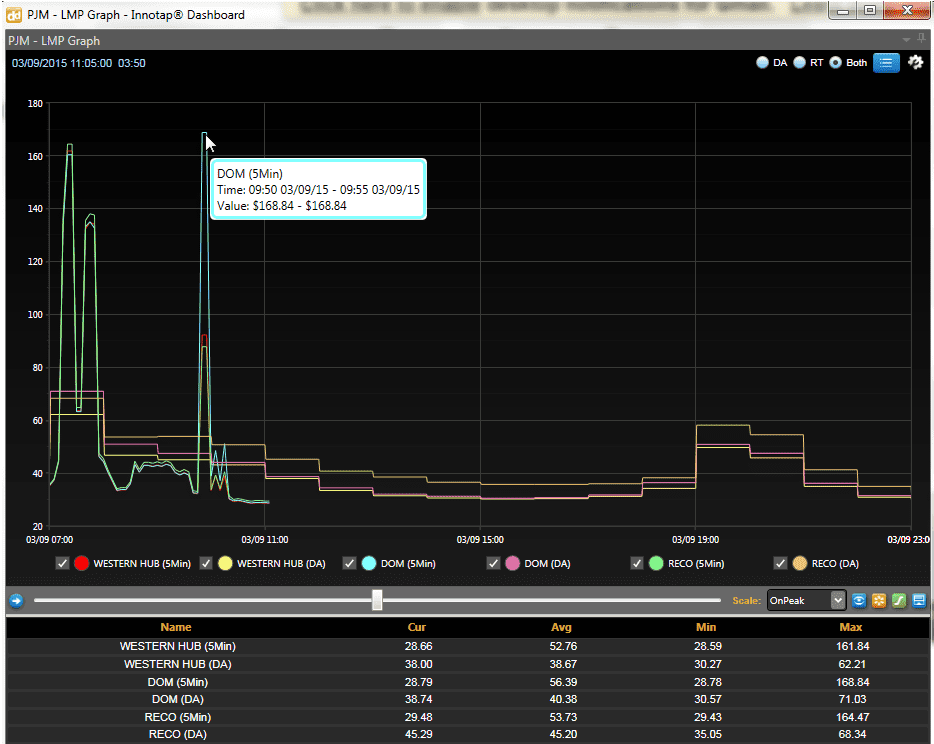Image resolution: width=934 pixels, height=744 pixels.
Task: Uncheck the WESTERN HUB (DA) checkbox
Action: [x=206, y=563]
